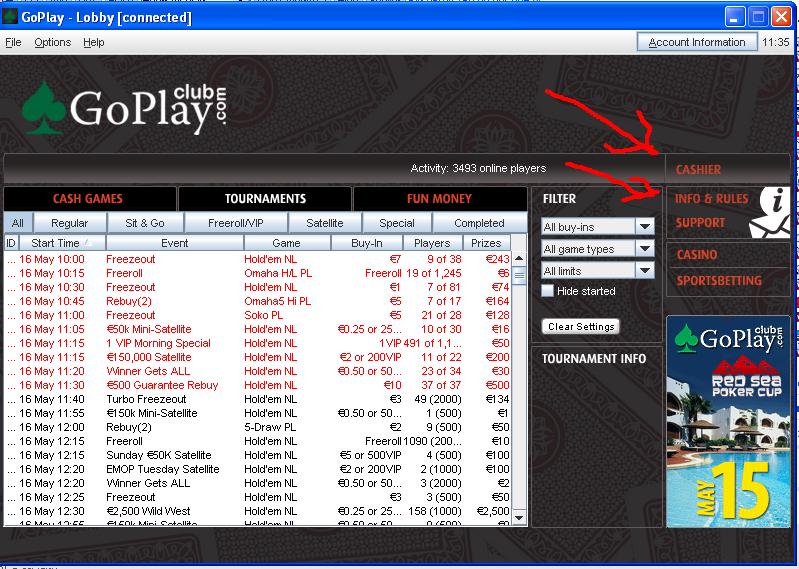
Task: Open the Help menu
Action: (x=94, y=42)
